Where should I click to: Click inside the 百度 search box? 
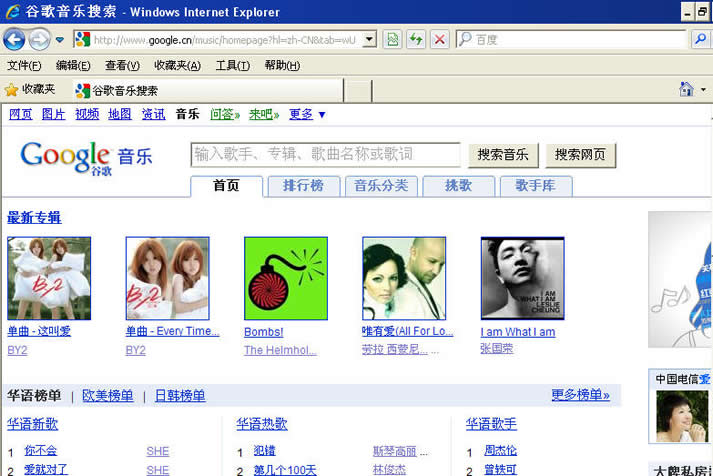tap(571, 40)
